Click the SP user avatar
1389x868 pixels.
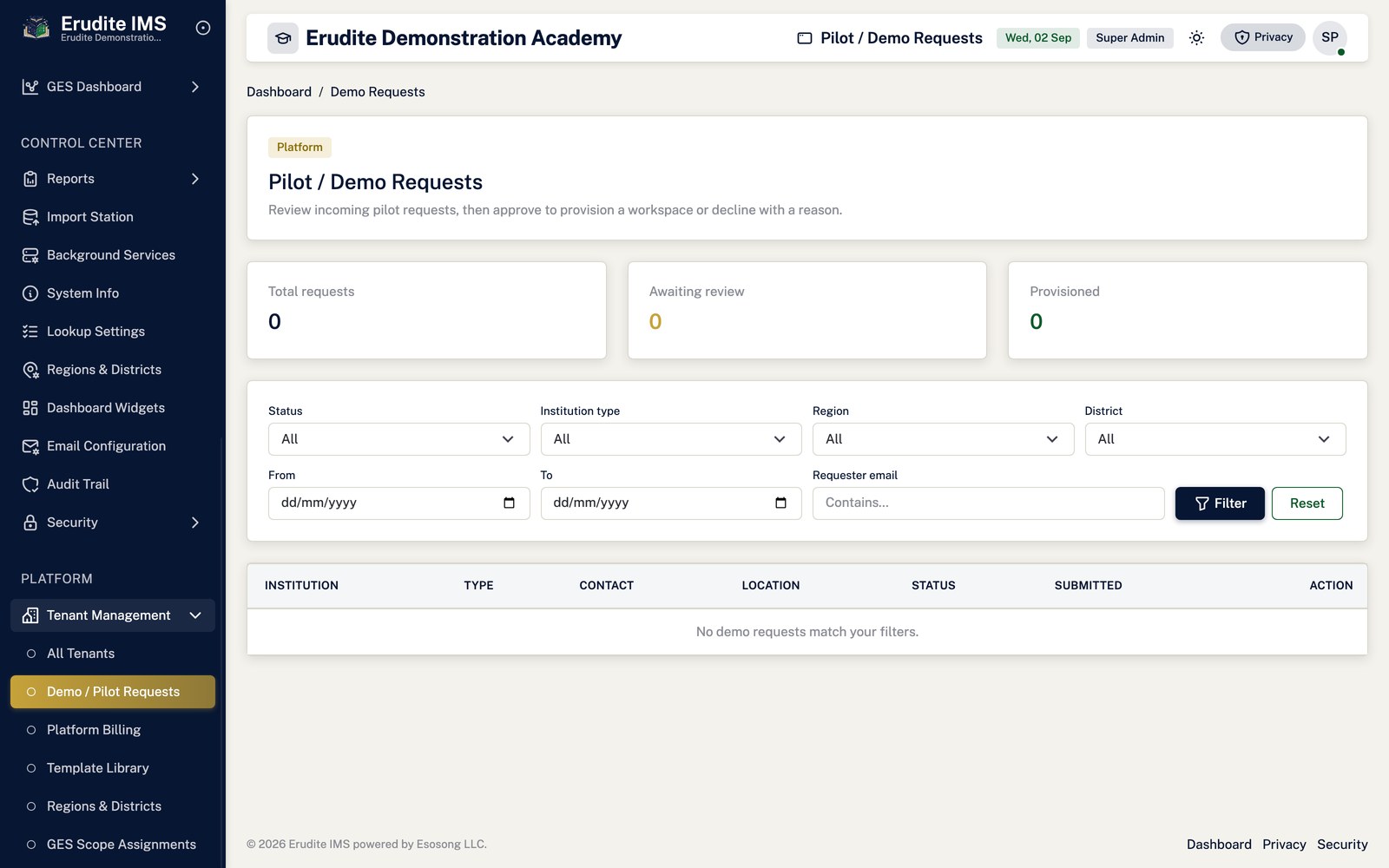tap(1330, 37)
